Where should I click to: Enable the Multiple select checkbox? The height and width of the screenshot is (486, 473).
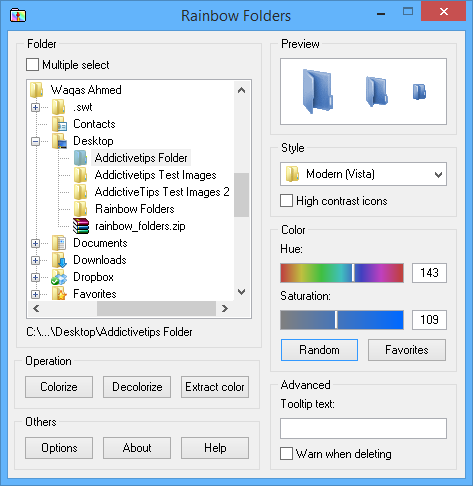(x=32, y=65)
